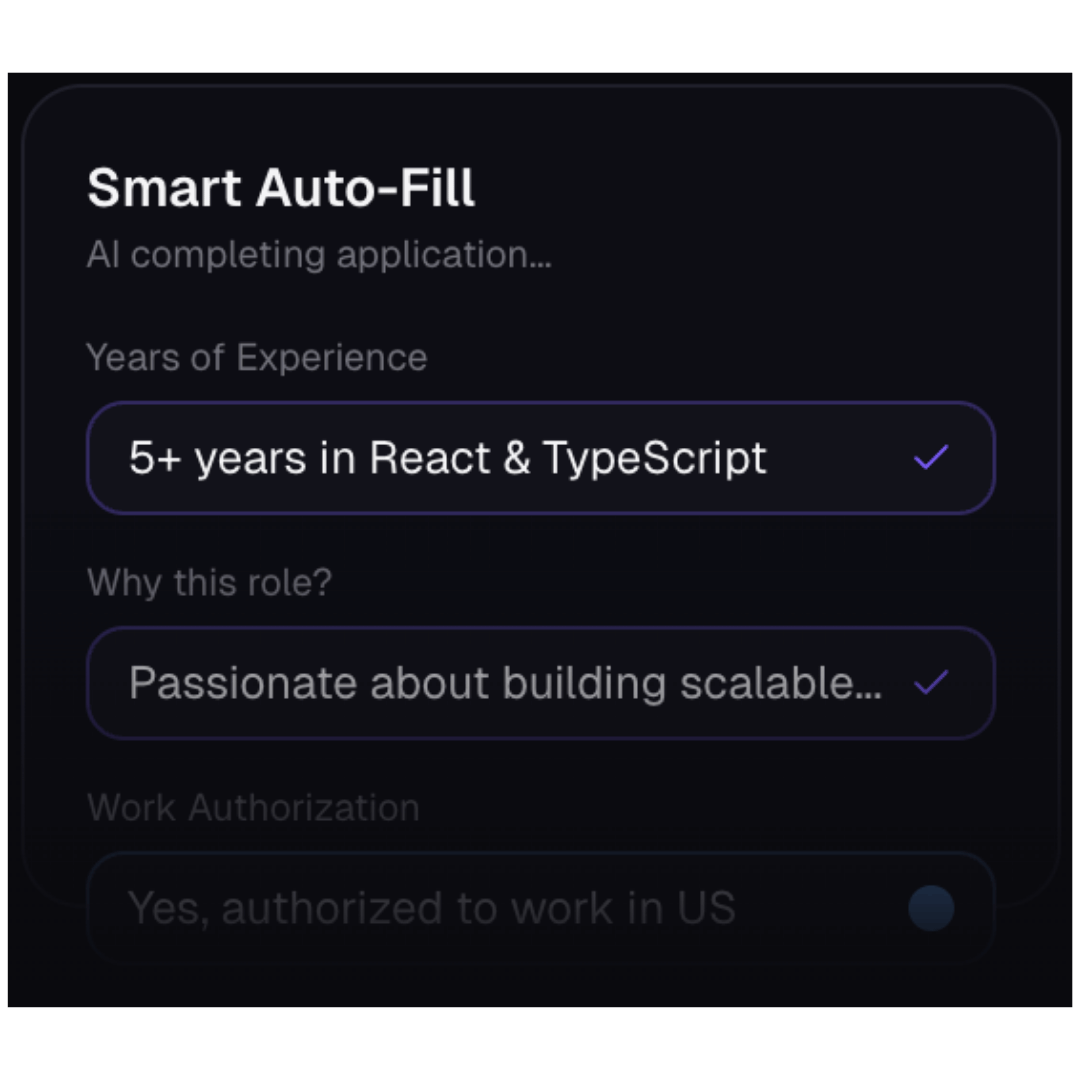Click the word 'Auto-Fill' in the title
Viewport: 1080px width, 1080px height.
point(365,188)
